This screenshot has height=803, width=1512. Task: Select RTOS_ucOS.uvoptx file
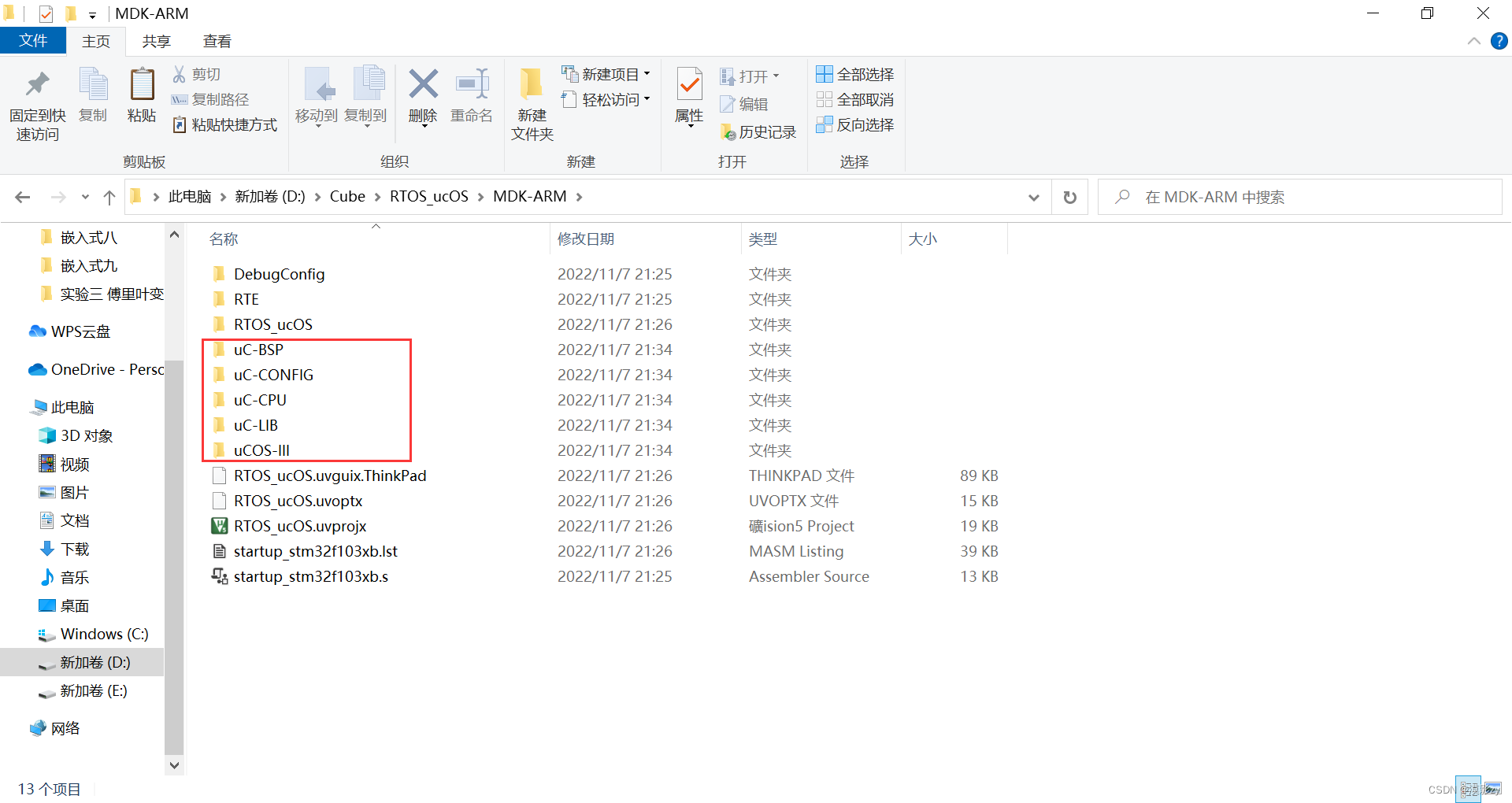pos(298,501)
